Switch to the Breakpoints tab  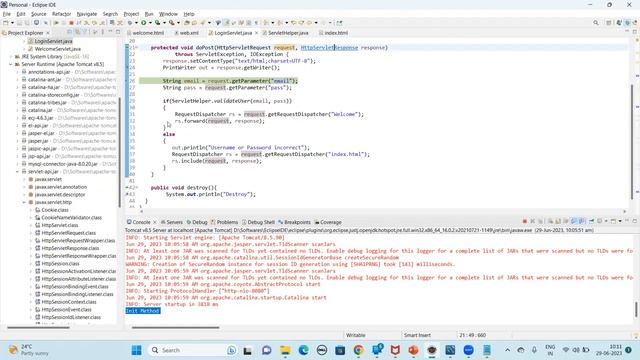(294, 222)
